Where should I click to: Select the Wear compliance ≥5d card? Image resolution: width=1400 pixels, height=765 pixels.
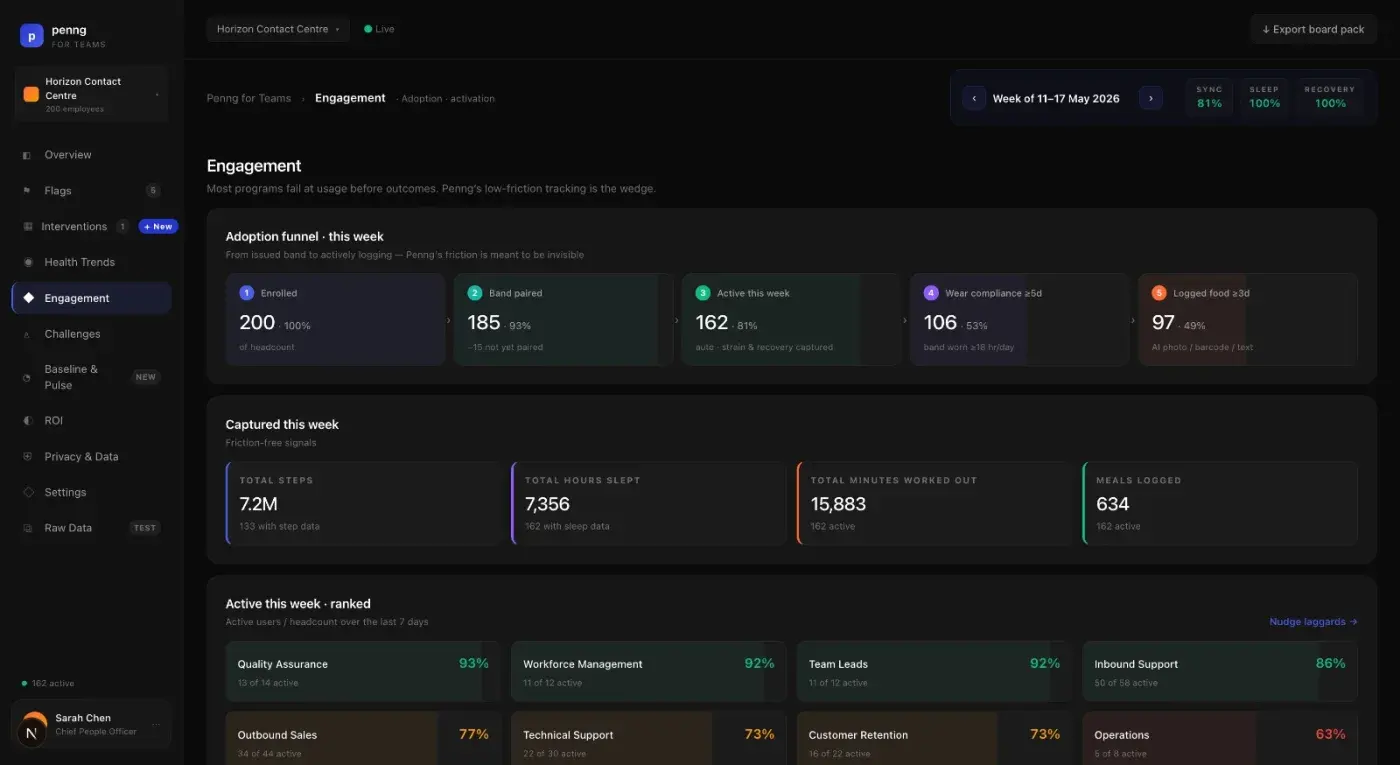[x=1019, y=320]
